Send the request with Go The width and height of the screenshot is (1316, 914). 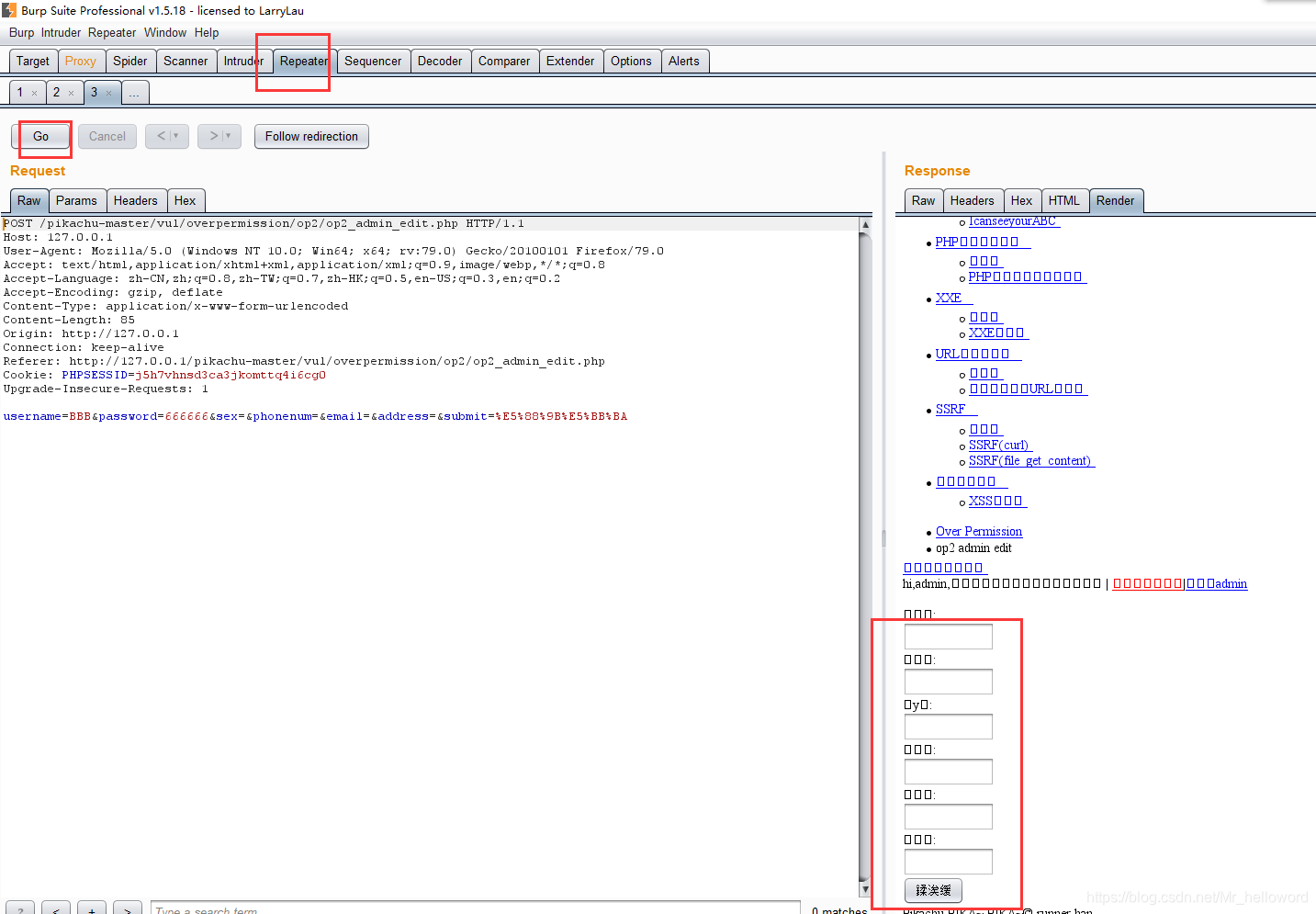tap(41, 136)
